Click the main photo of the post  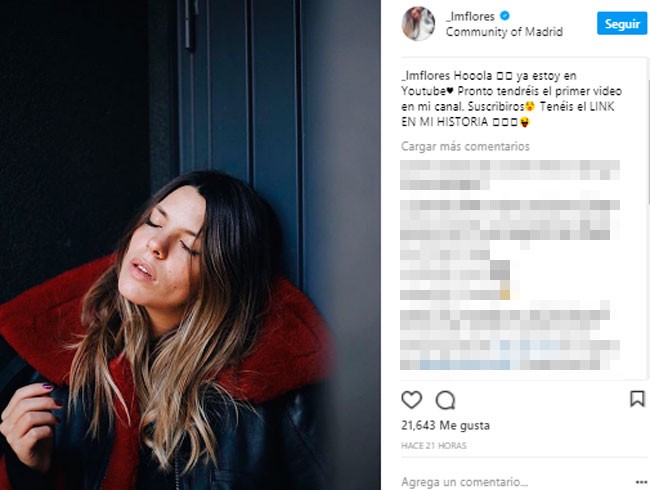point(190,245)
